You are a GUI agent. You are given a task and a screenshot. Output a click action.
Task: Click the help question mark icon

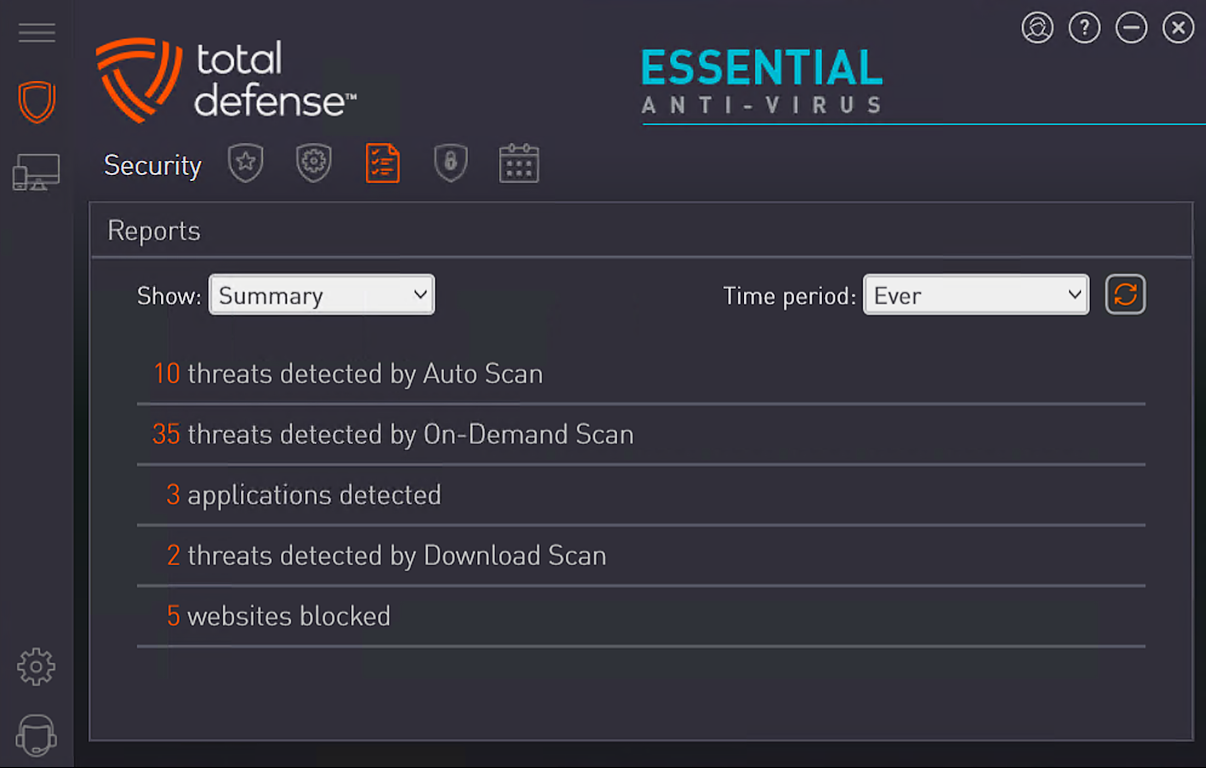[x=1084, y=28]
